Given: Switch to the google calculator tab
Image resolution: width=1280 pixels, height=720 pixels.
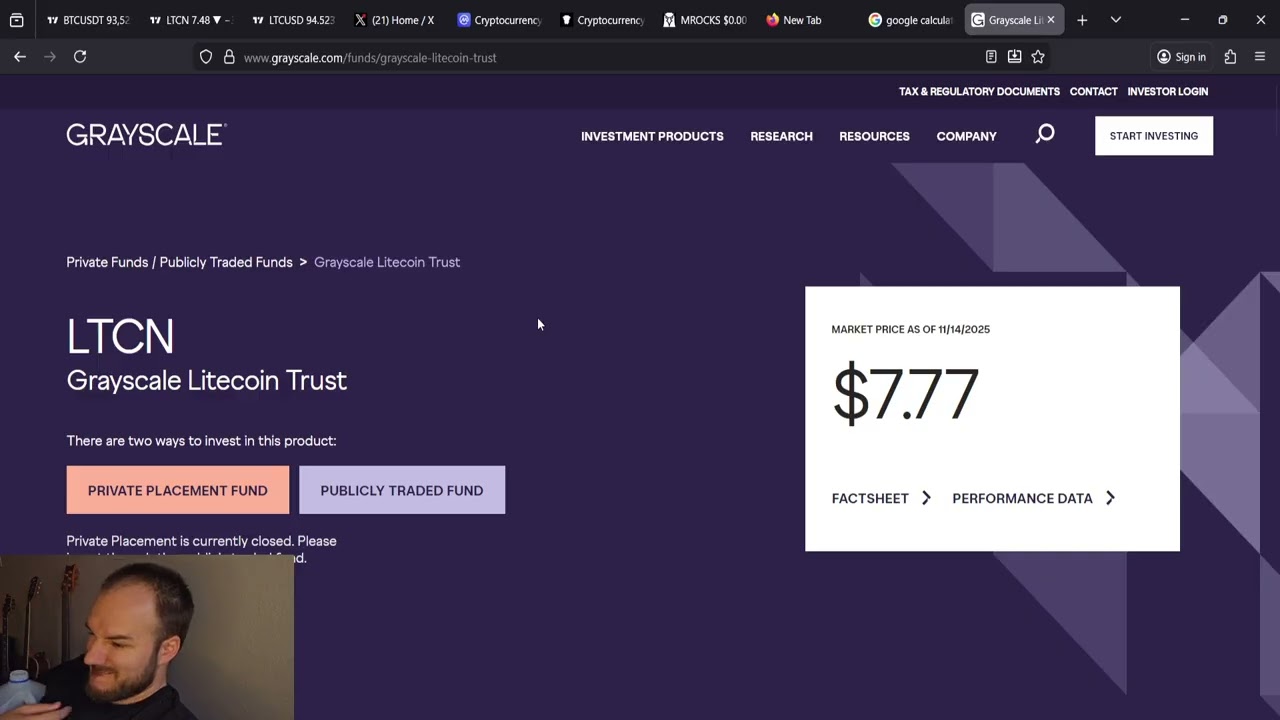Looking at the screenshot, I should click(x=910, y=20).
